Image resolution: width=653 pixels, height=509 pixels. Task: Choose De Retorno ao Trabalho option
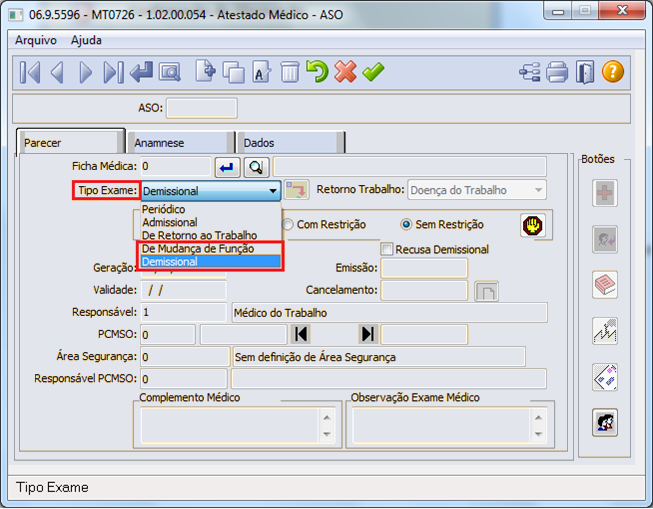pos(211,235)
